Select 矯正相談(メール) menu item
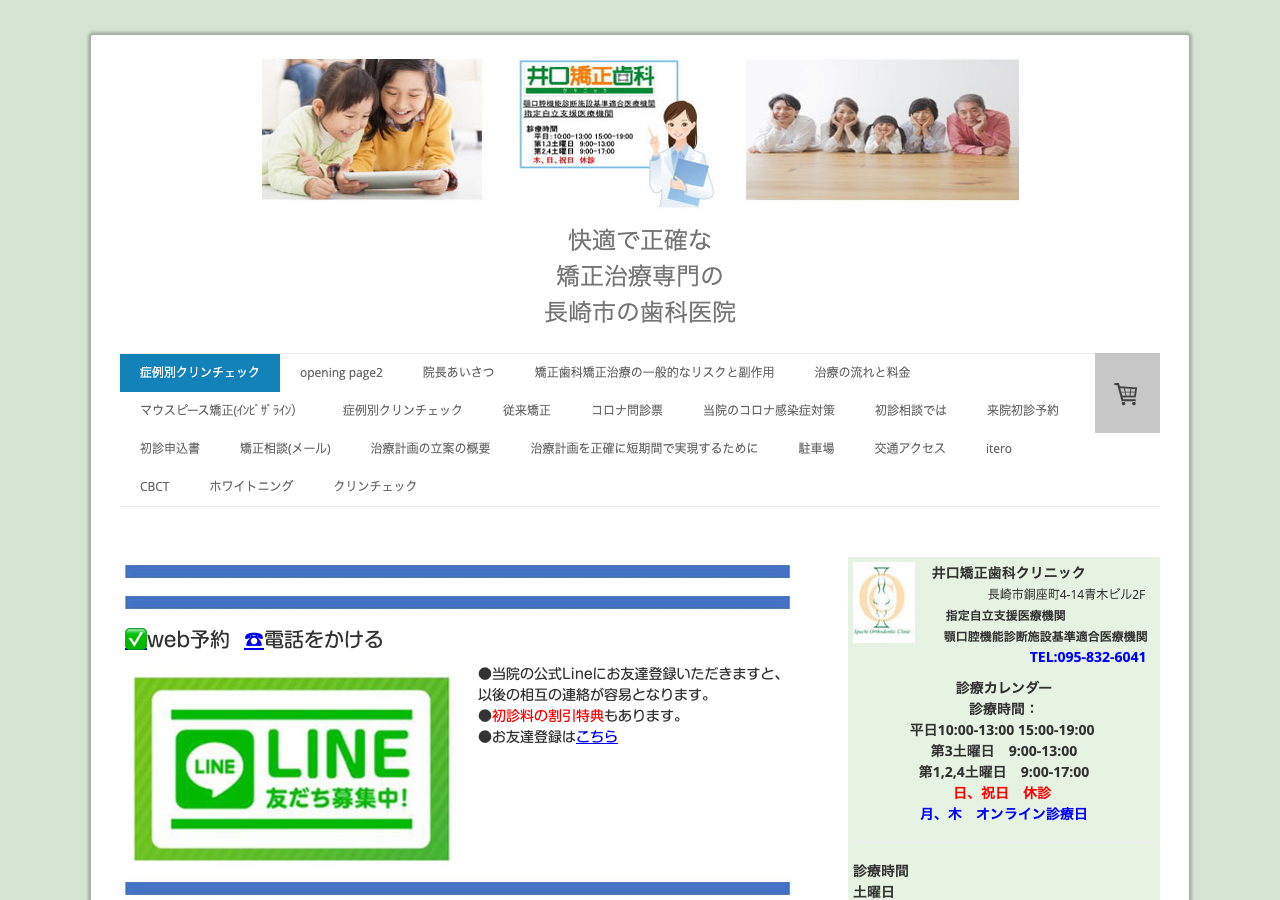Image resolution: width=1280 pixels, height=900 pixels. point(285,448)
